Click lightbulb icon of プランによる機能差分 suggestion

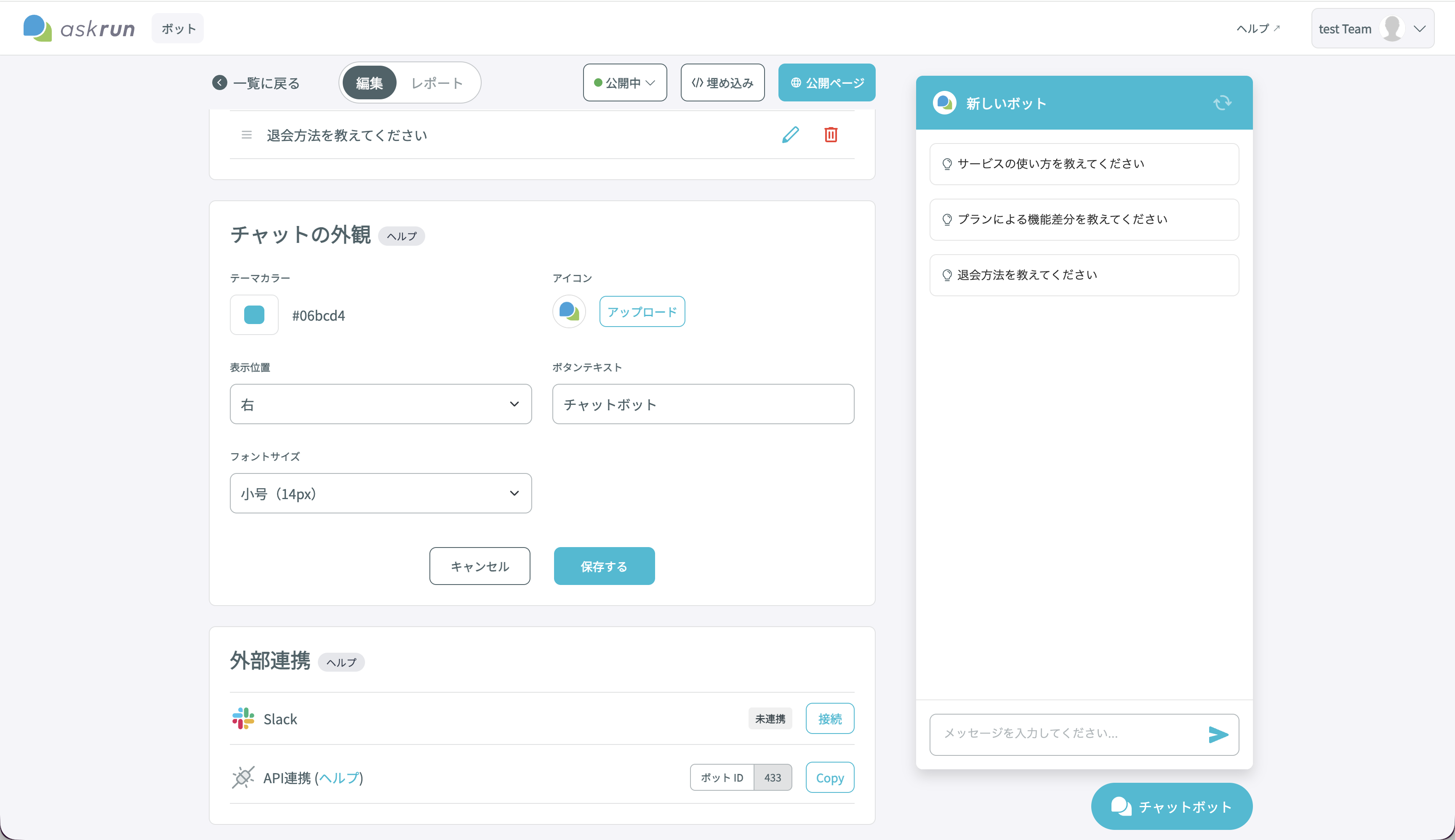[x=946, y=219]
